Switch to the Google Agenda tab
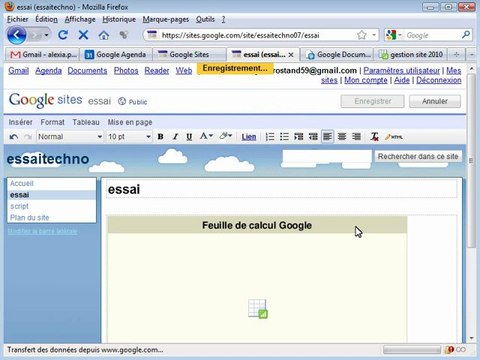The image size is (480, 360). tap(116, 54)
